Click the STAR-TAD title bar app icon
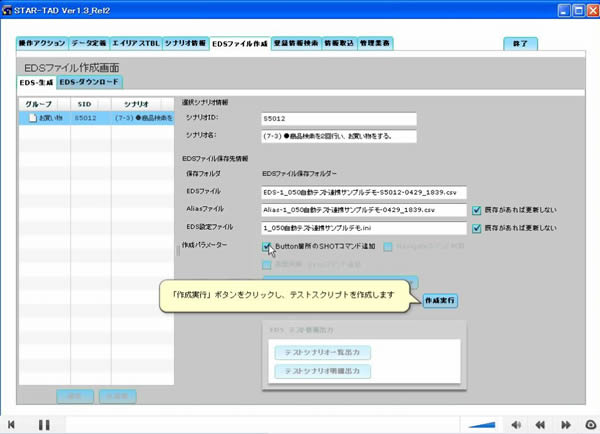Viewport: 600px width, 434px height. point(9,10)
